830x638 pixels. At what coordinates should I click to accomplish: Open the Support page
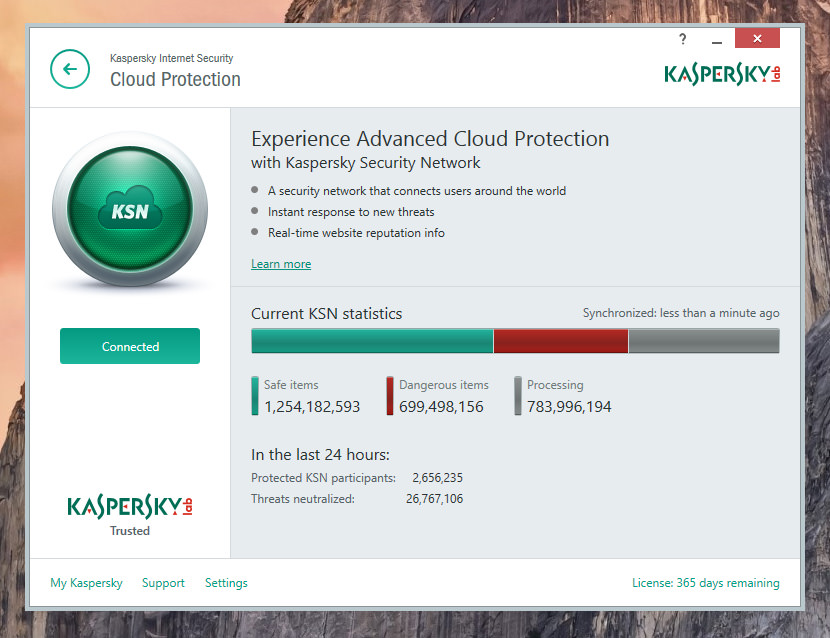pos(163,583)
